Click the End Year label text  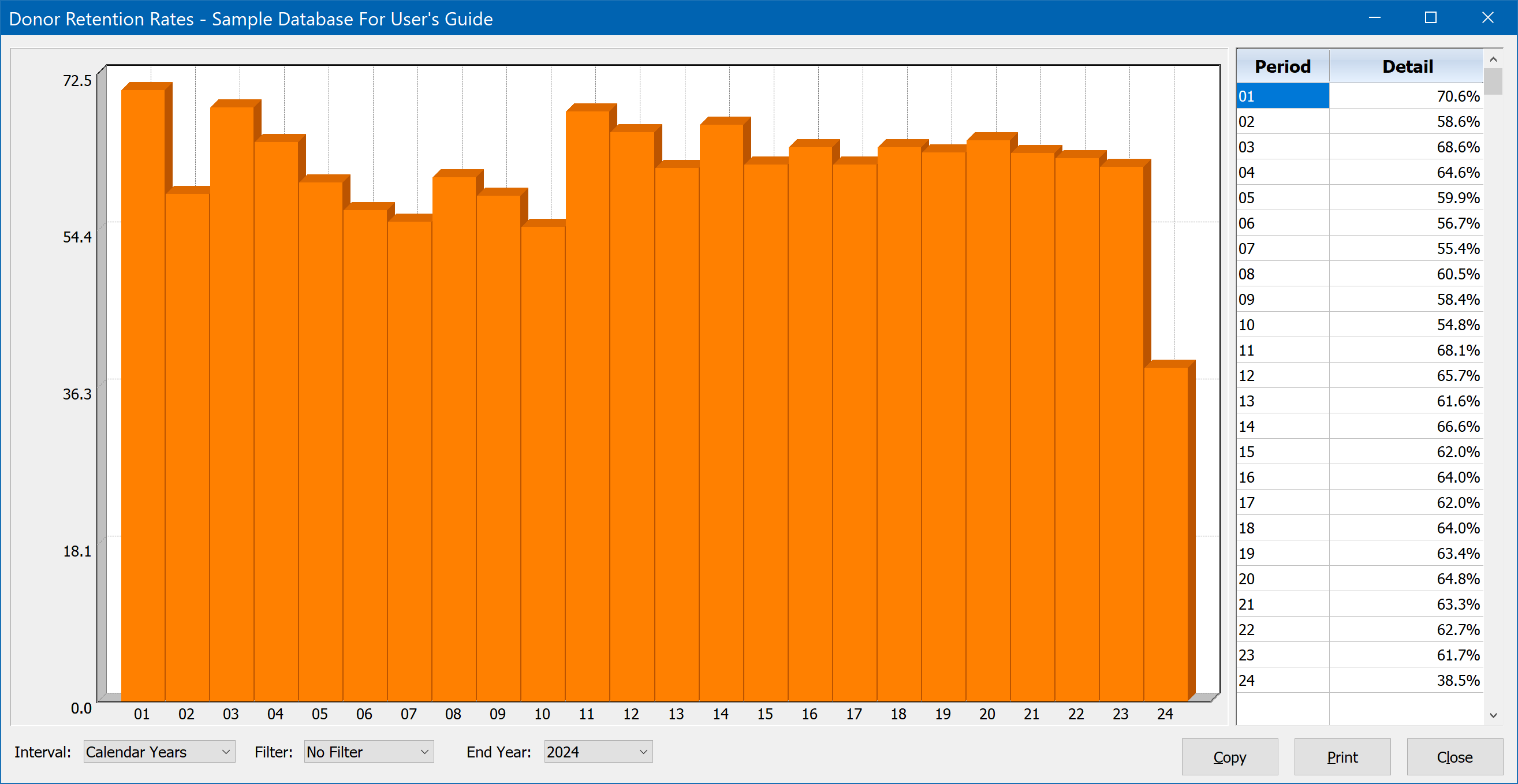[498, 752]
